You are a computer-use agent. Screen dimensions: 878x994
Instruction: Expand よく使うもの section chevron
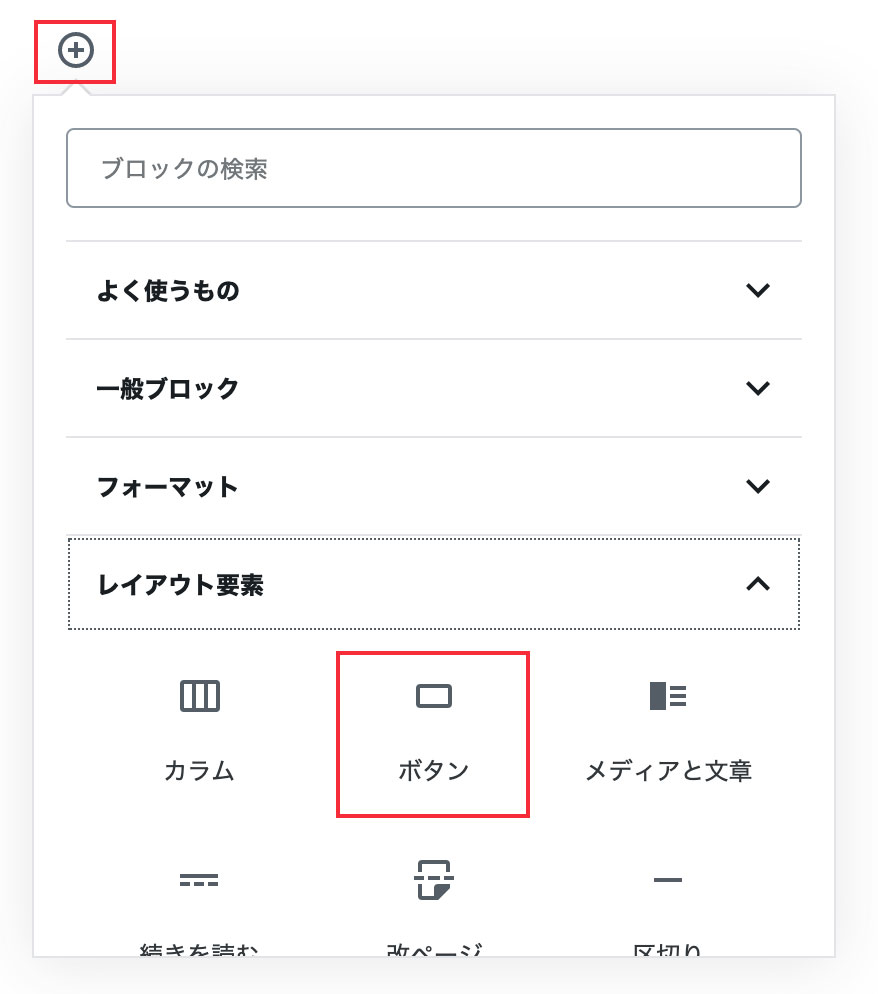pos(758,290)
